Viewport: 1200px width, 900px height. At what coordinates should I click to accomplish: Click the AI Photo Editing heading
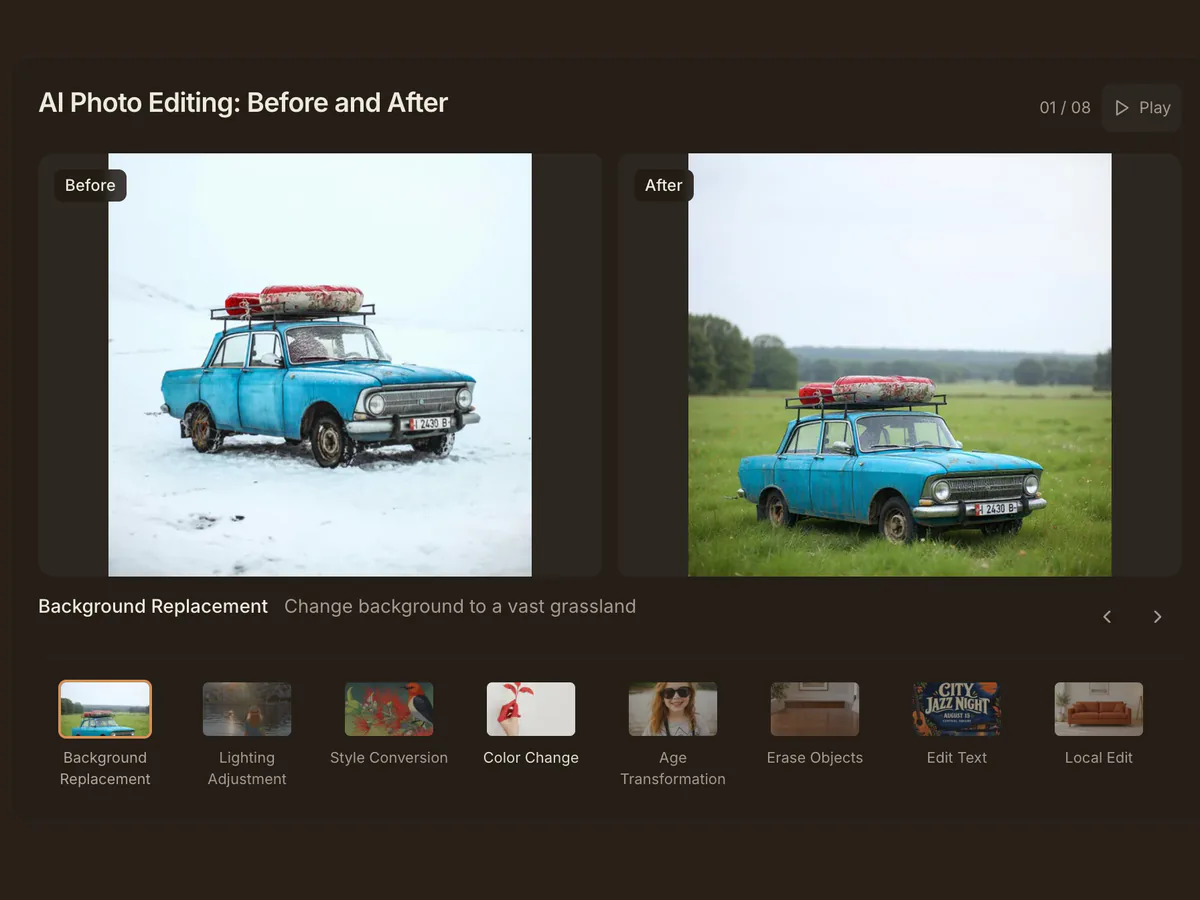coord(243,103)
